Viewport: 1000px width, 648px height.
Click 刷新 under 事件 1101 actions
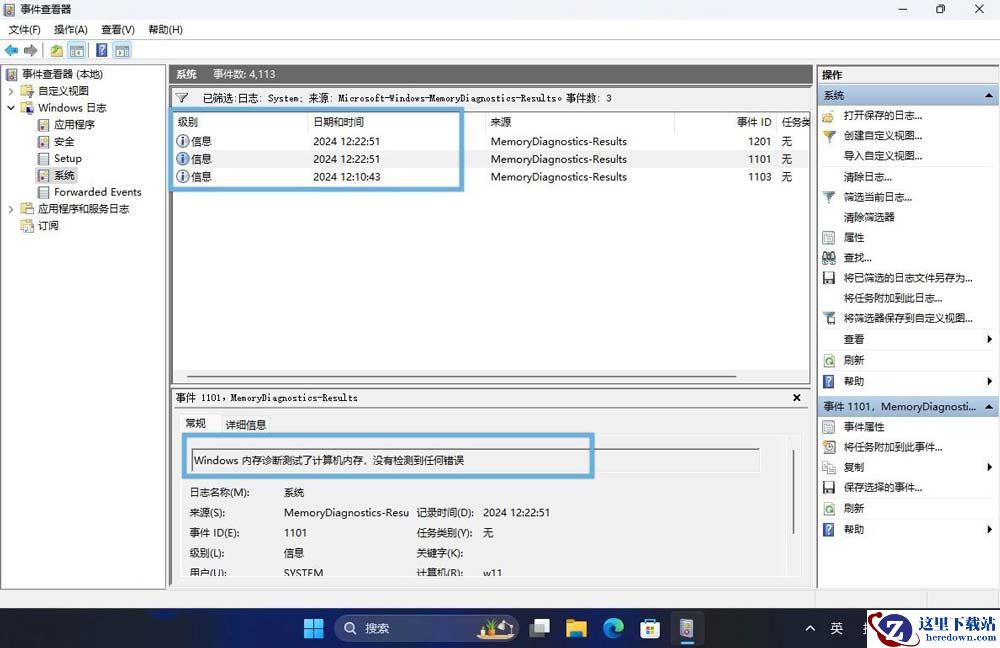tap(853, 508)
